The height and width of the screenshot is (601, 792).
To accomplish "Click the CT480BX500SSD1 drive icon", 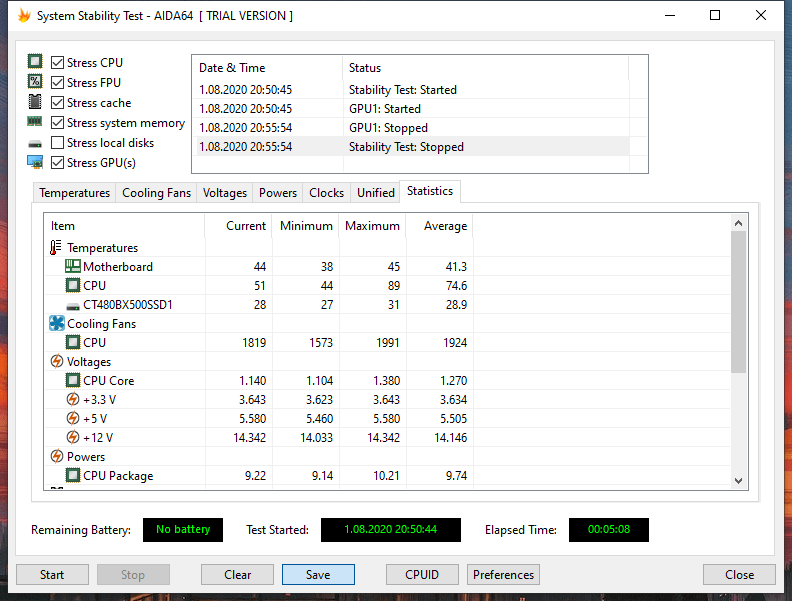I will (73, 306).
